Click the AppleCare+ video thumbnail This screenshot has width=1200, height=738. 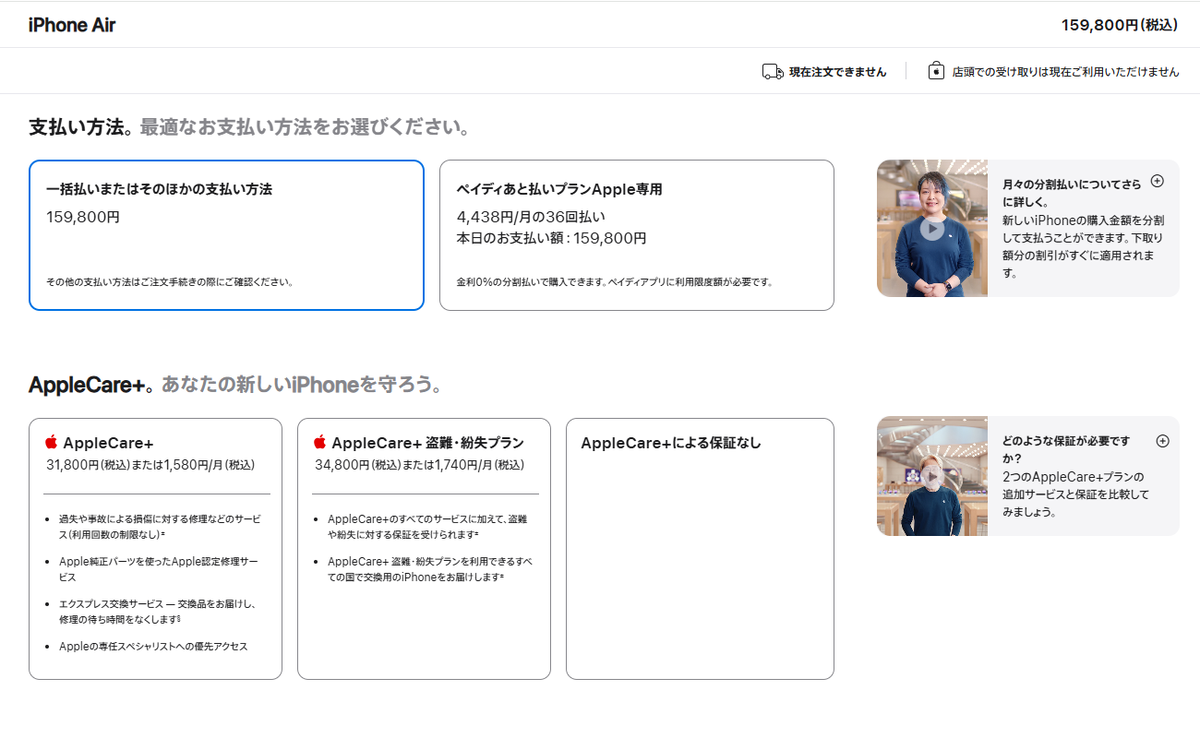931,476
